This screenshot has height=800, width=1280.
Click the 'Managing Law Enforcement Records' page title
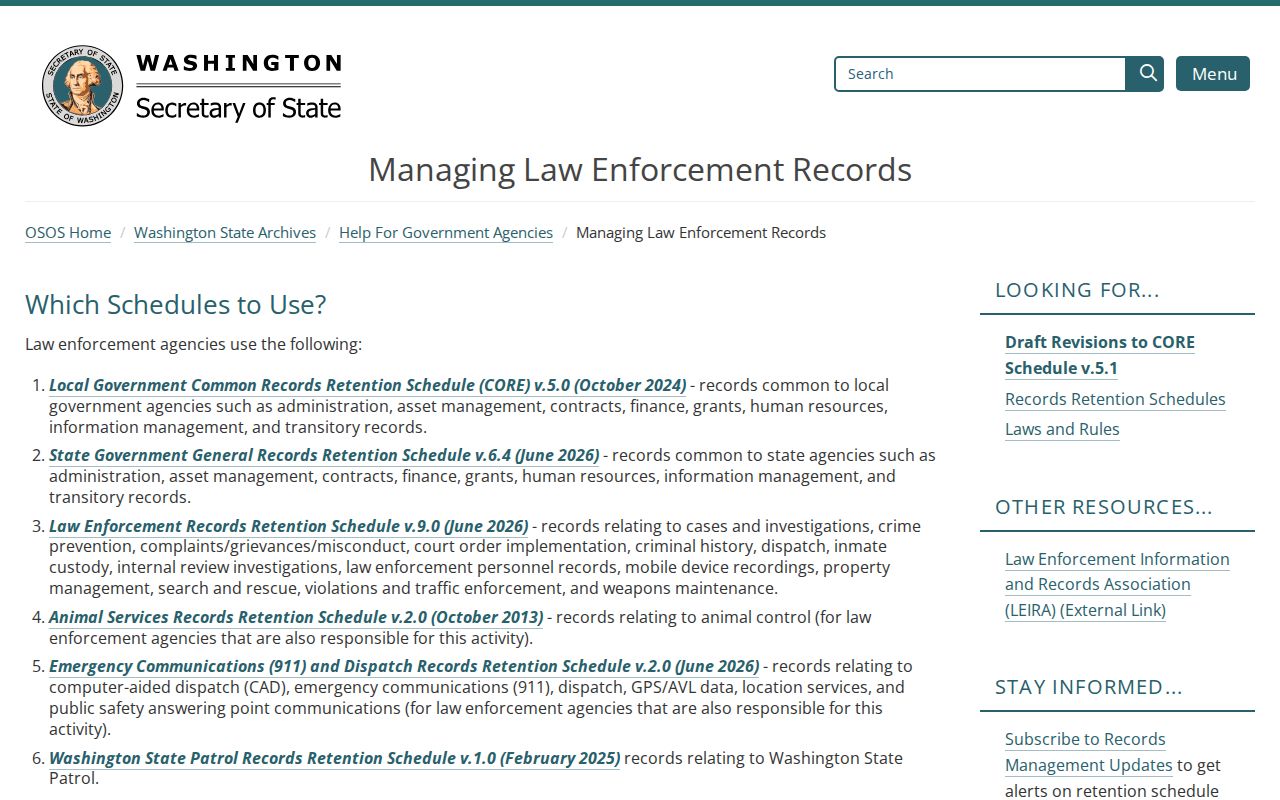pos(640,170)
